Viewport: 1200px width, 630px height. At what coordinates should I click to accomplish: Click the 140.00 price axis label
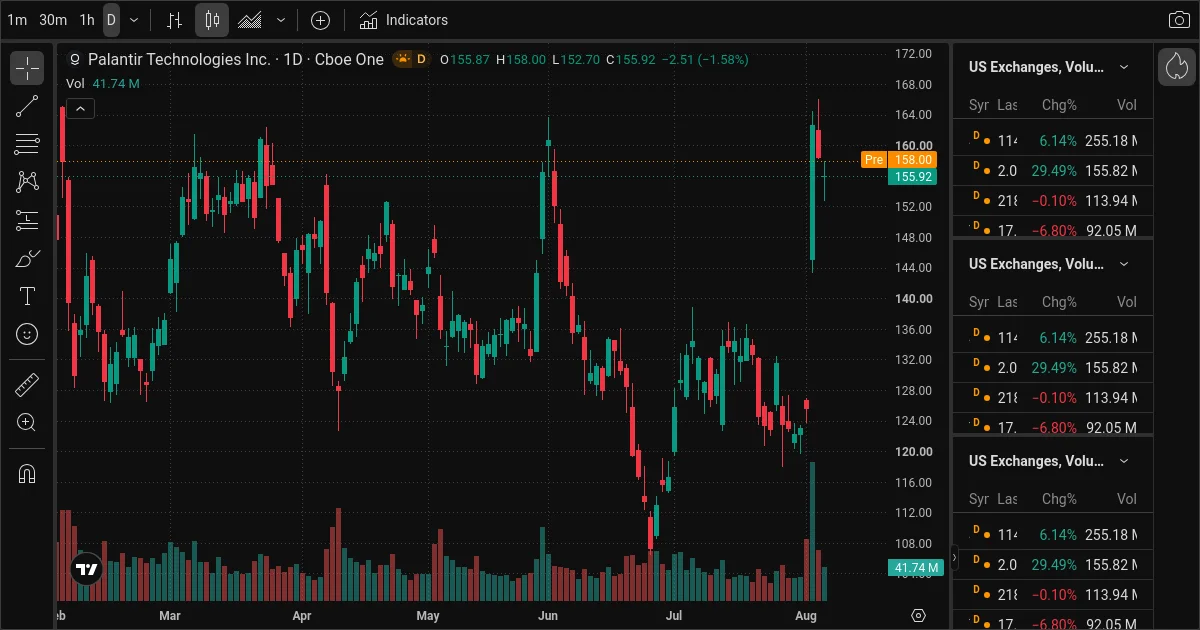tap(914, 299)
